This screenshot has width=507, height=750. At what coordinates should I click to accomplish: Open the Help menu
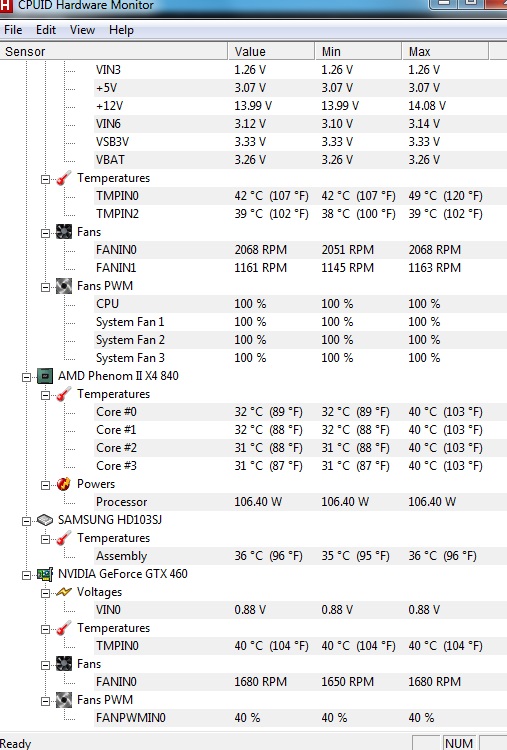coord(121,30)
